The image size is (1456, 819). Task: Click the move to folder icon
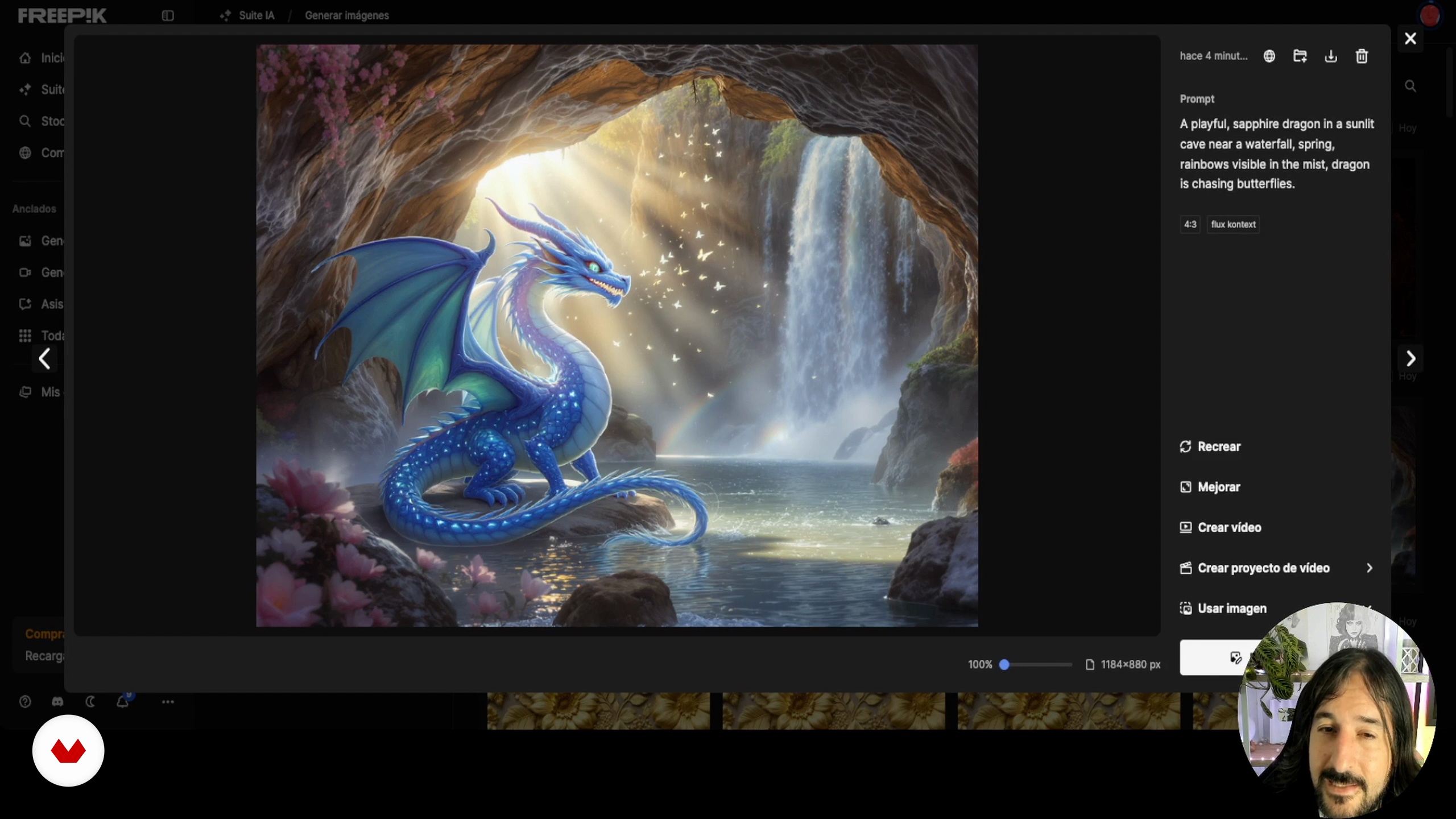point(1300,56)
